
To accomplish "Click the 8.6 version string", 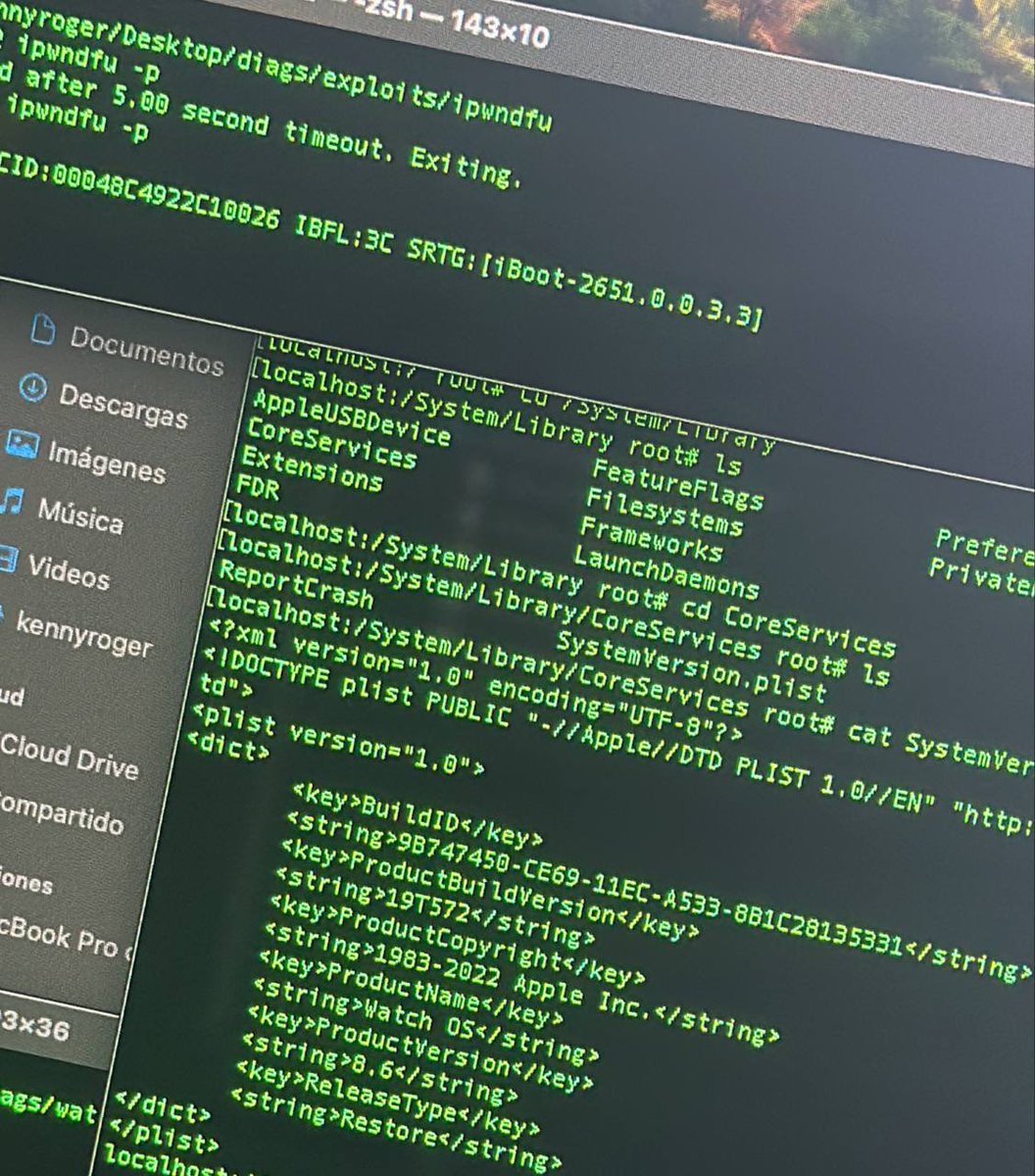I will point(378,1067).
